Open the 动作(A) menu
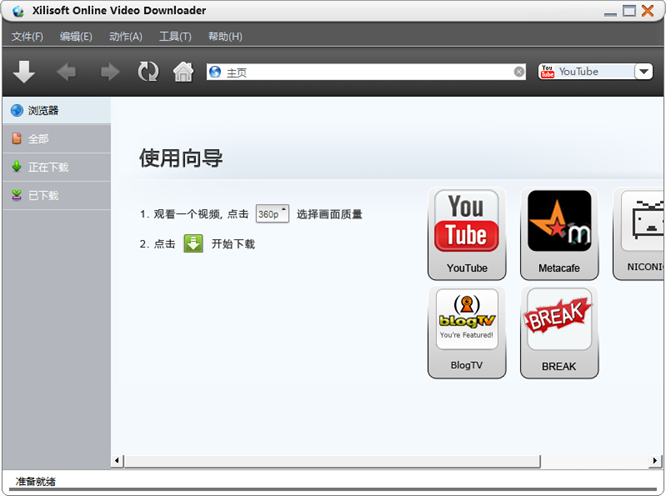Screen dimensions: 666x496 coord(126,37)
